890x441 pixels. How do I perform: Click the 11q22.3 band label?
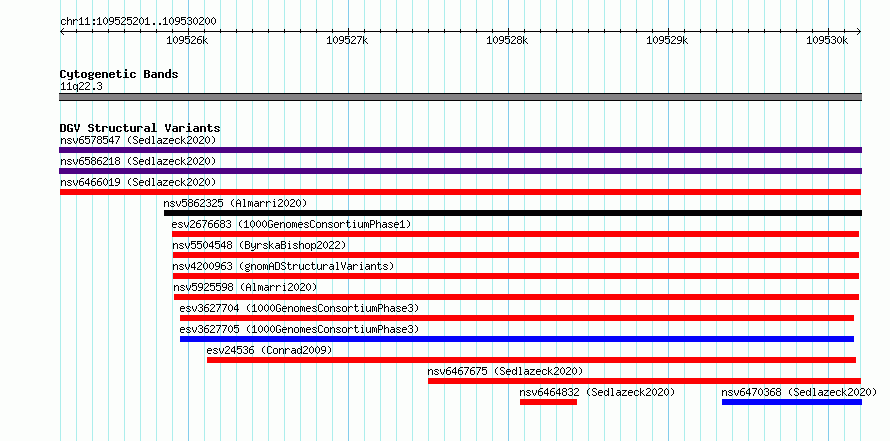[81, 87]
